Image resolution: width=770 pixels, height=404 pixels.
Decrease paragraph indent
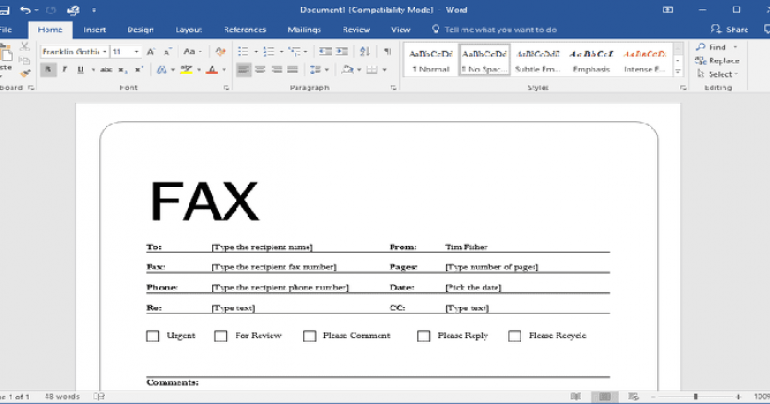(x=325, y=52)
